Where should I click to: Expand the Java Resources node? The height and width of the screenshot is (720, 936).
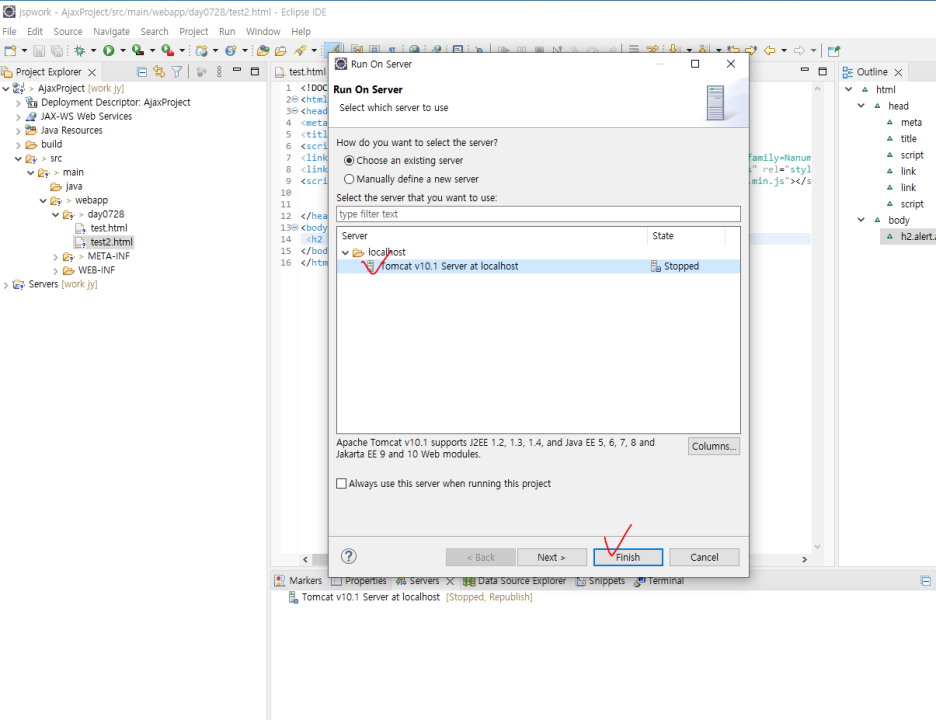point(18,131)
